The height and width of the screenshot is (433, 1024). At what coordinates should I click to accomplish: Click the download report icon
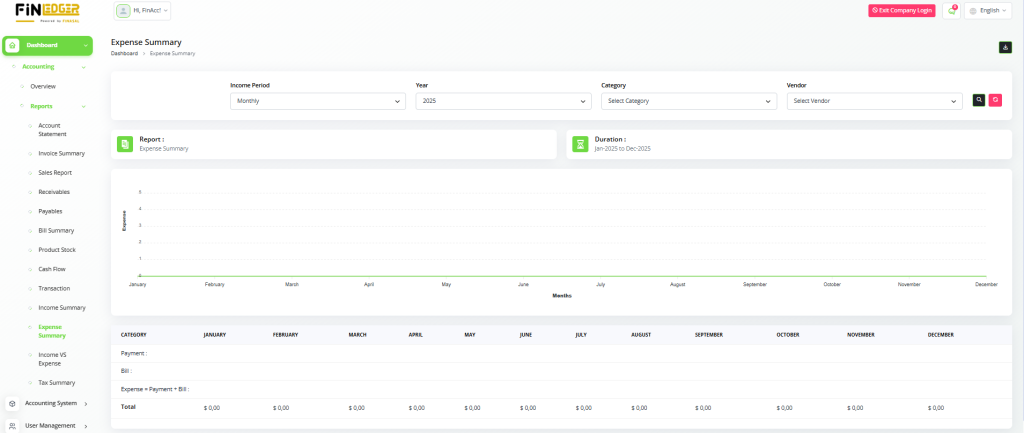tap(1005, 47)
